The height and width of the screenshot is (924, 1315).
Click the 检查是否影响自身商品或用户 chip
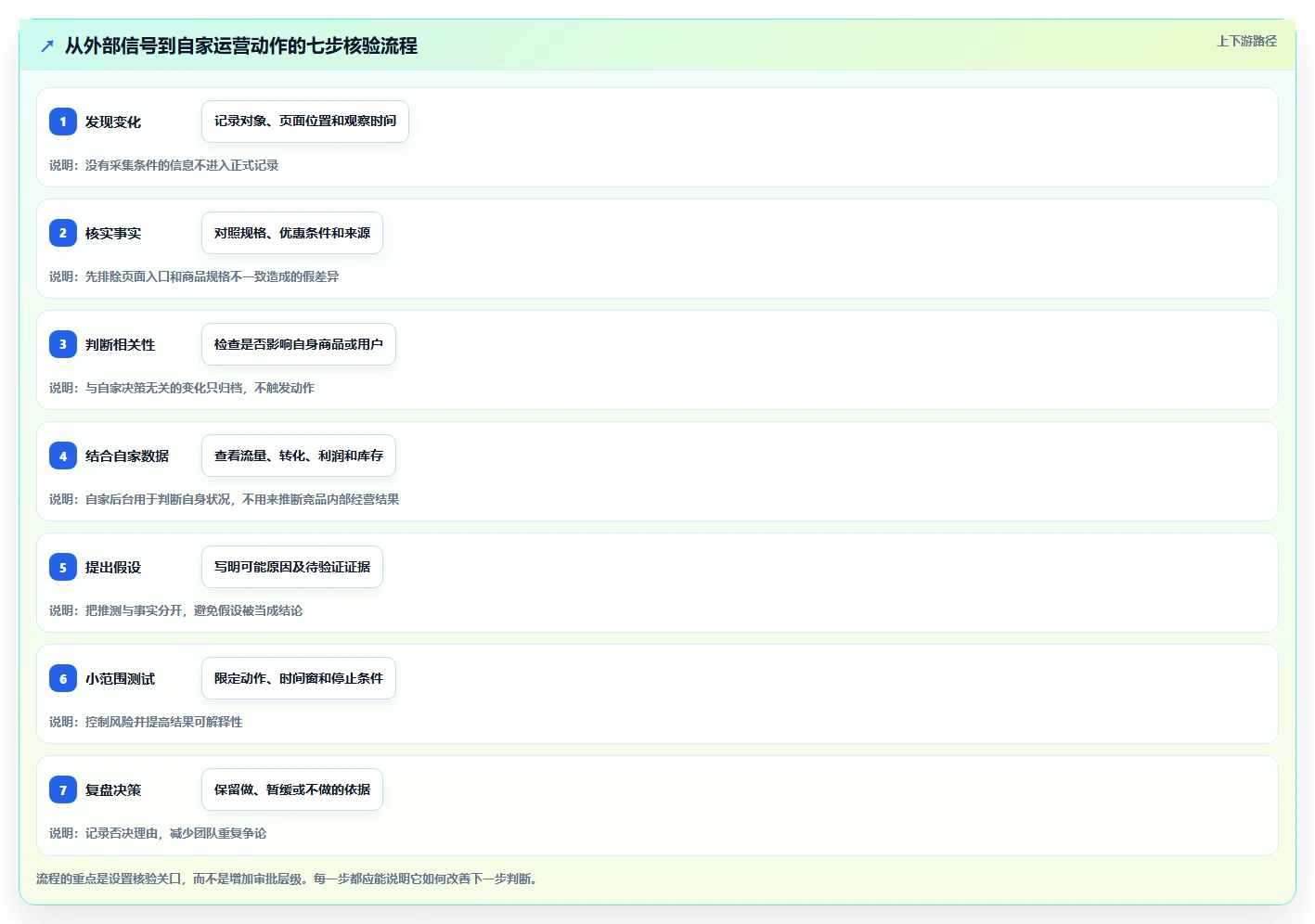[299, 344]
